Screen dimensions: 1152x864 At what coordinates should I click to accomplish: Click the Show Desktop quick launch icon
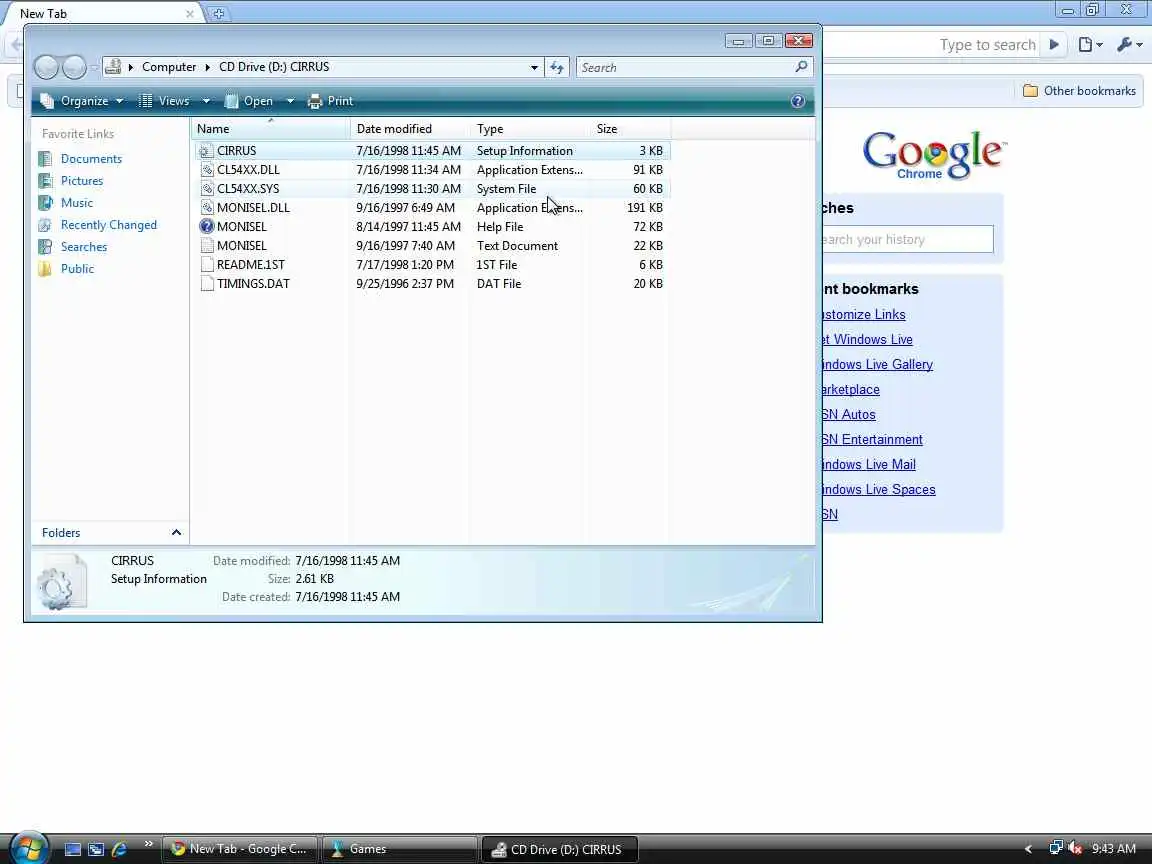pyautogui.click(x=73, y=849)
